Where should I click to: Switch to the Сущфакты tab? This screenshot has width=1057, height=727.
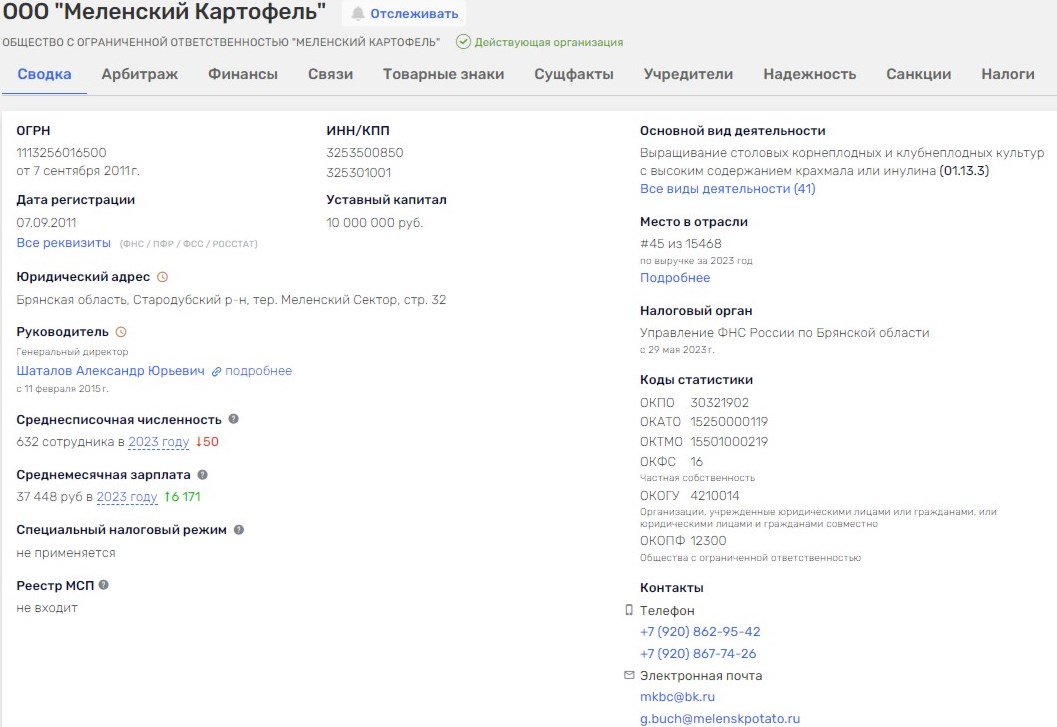(x=574, y=74)
